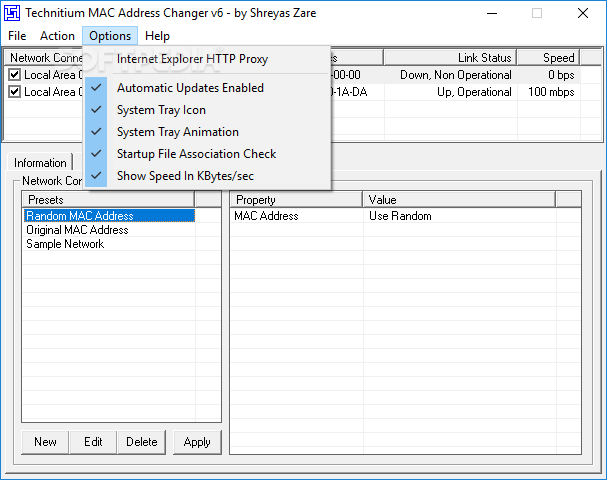Viewport: 607px width, 480px height.
Task: Click the Delete preset button
Action: [x=142, y=442]
